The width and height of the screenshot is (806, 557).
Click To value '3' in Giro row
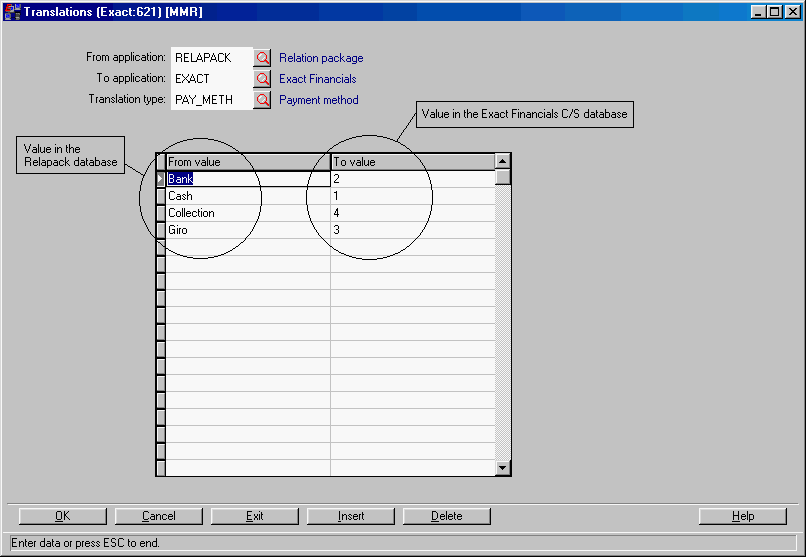pos(413,230)
